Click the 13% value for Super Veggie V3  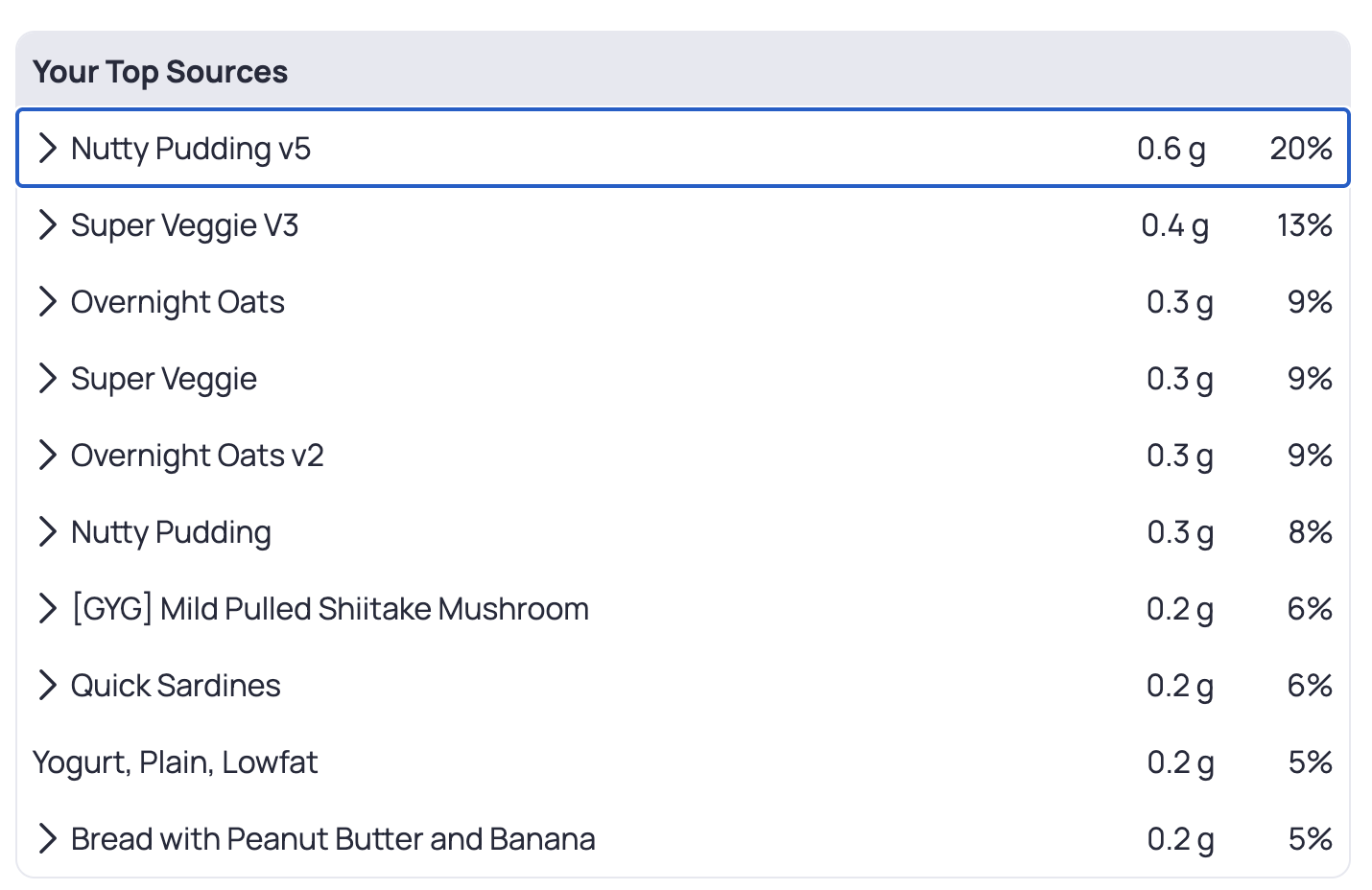(x=1304, y=225)
